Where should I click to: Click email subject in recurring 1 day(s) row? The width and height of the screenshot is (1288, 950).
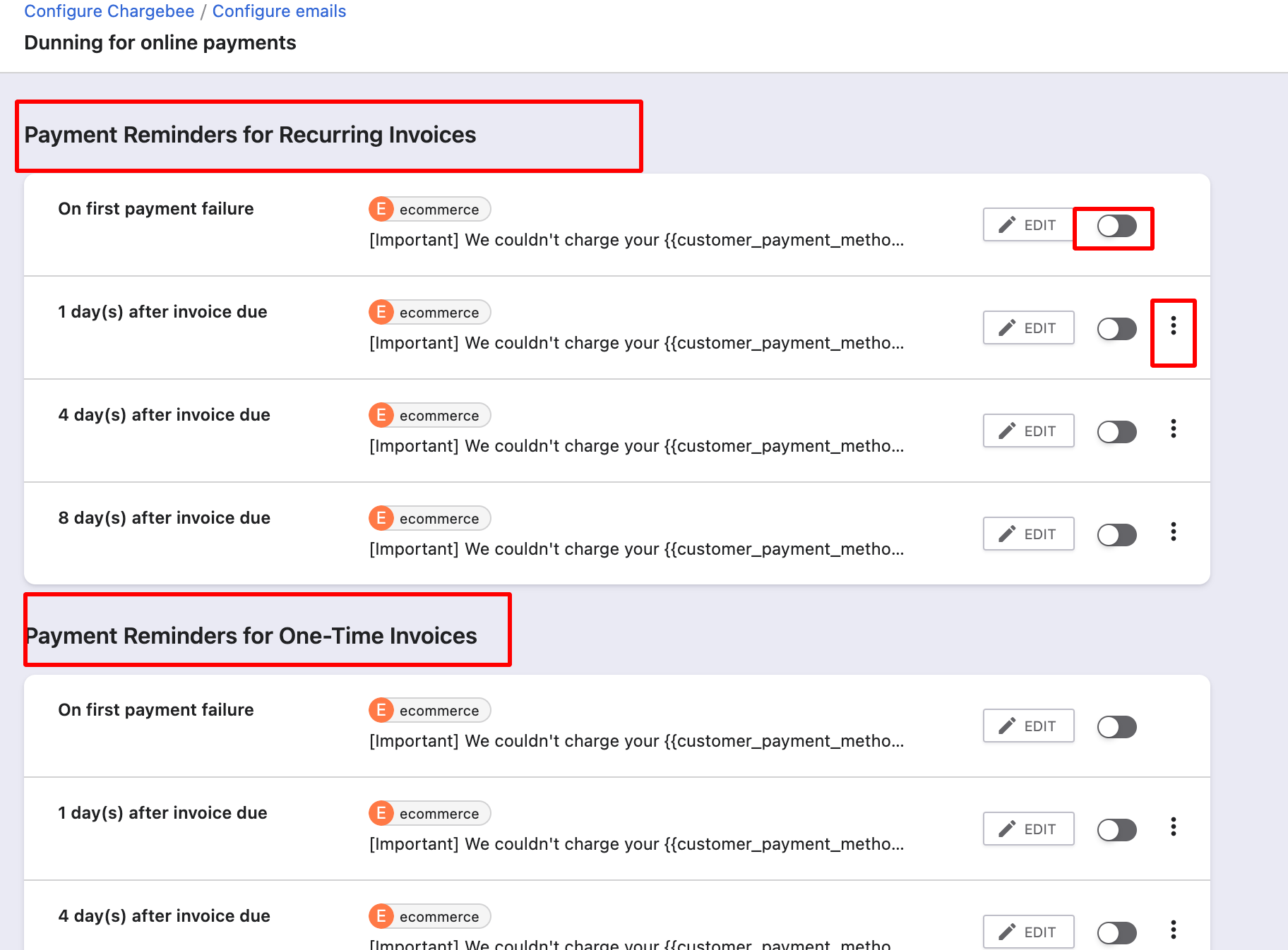tap(636, 343)
